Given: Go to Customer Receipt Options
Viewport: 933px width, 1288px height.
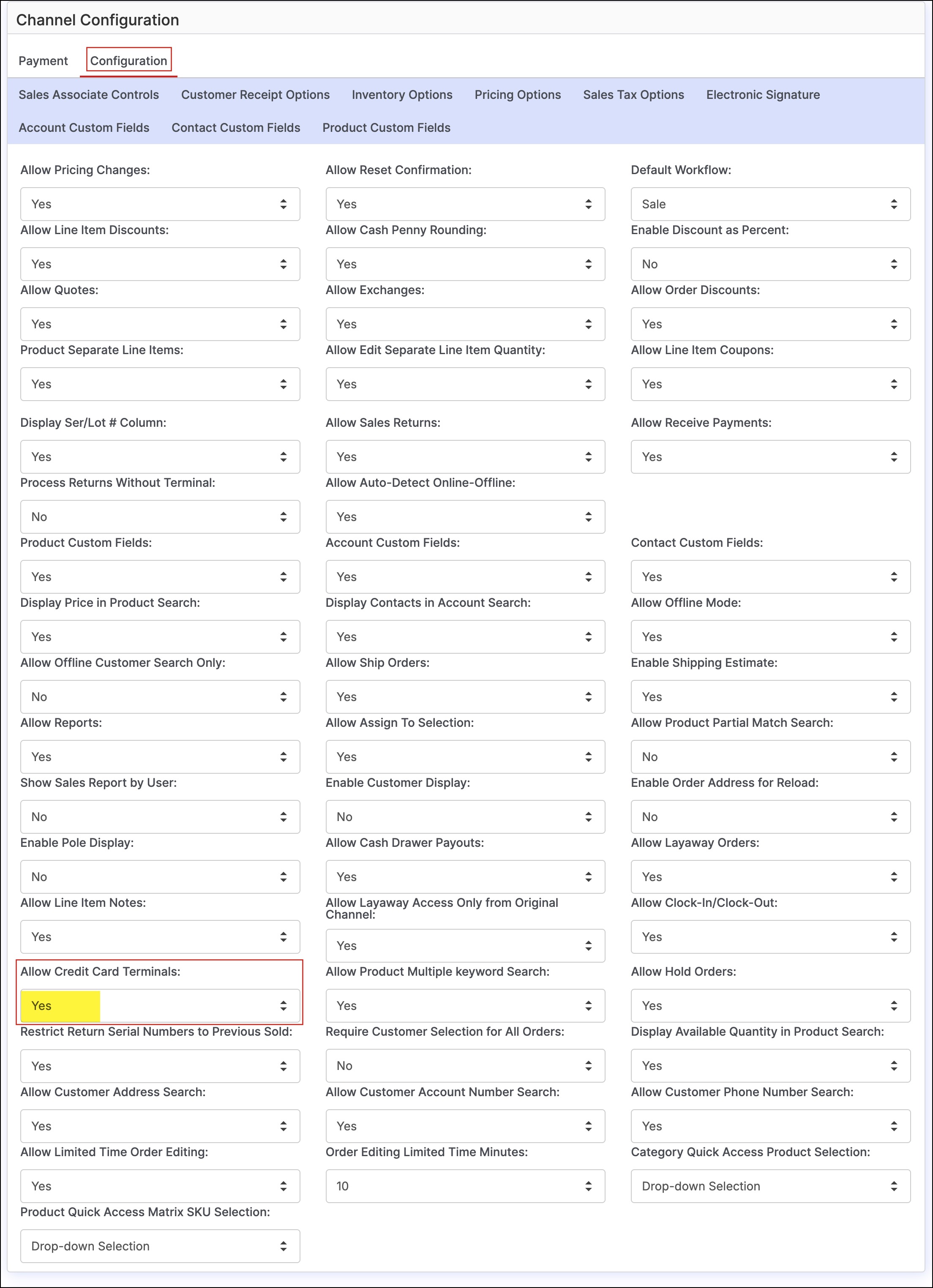Looking at the screenshot, I should coord(255,95).
